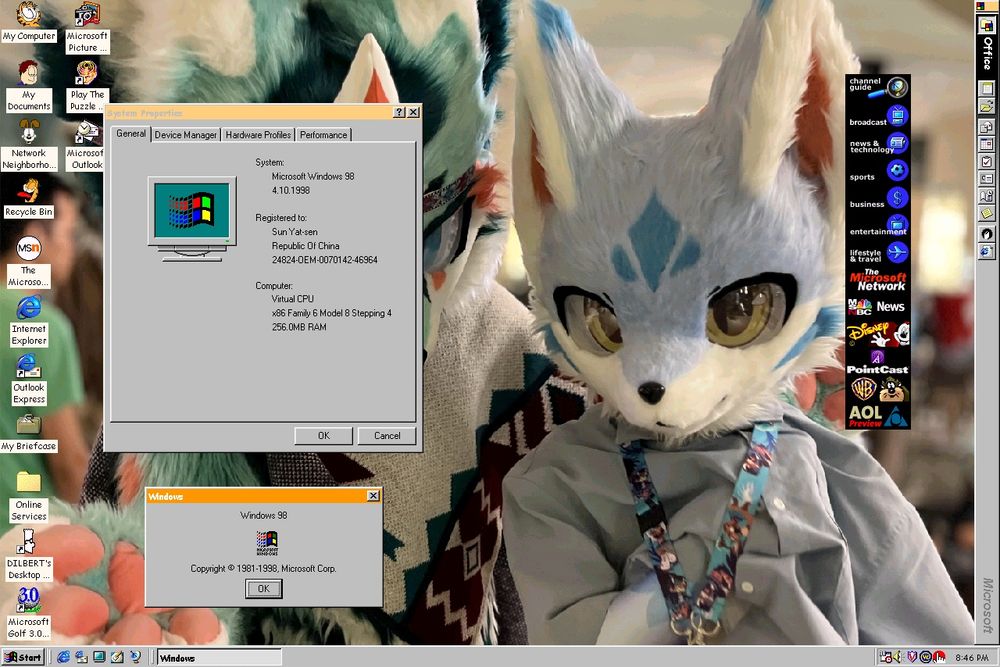Open My Briefcase desktop icon

(x=29, y=433)
